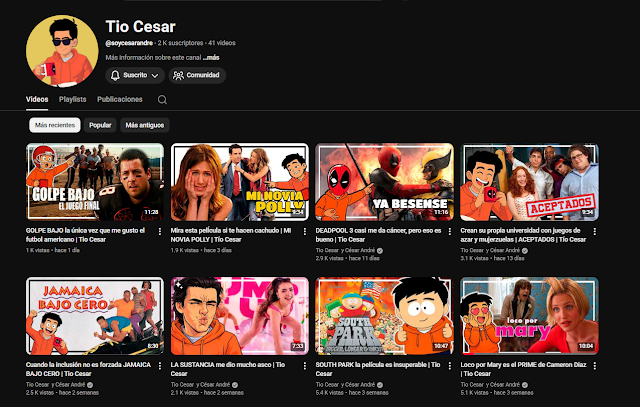Play the LA SUSTANCIA video thumbnail
640x407 pixels.
coord(240,316)
